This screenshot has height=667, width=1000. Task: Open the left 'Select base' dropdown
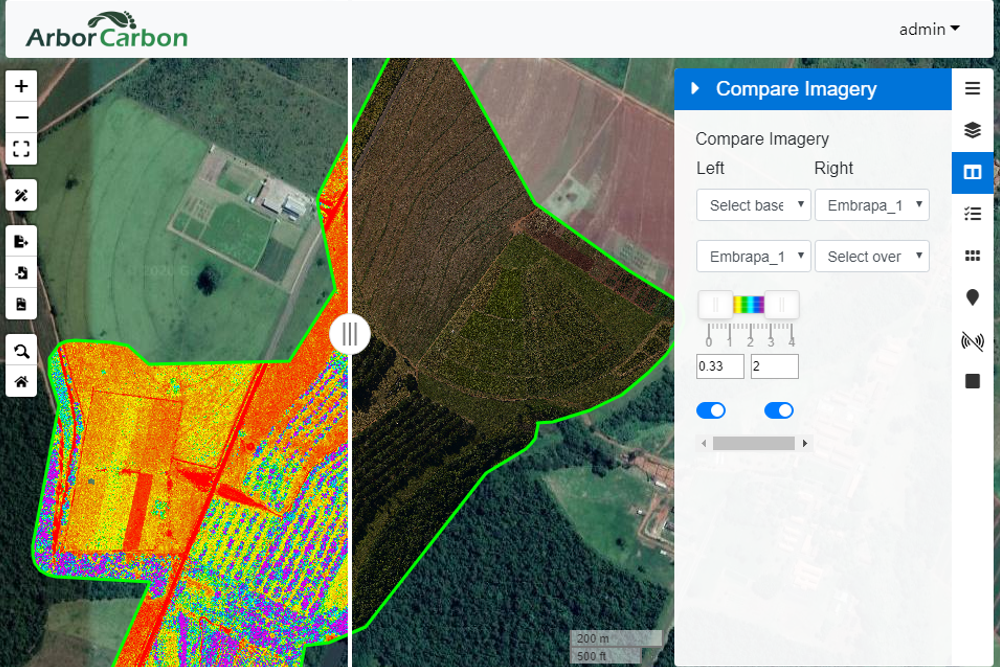753,205
